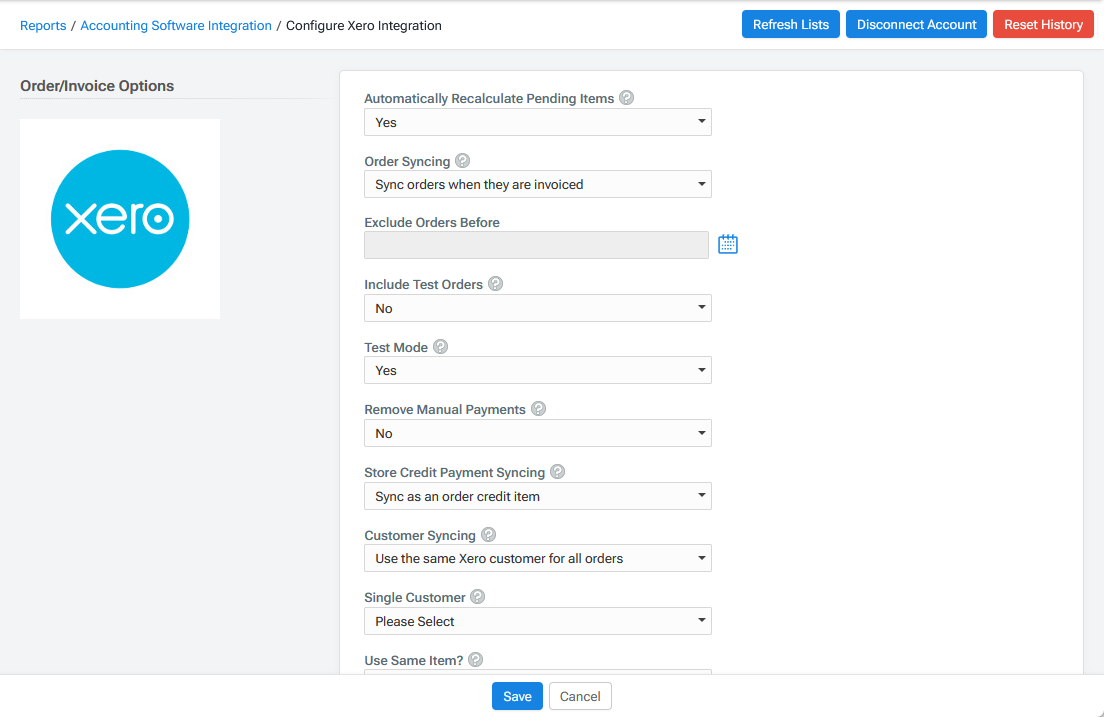
Task: Open the Customer Syncing dropdown
Action: (538, 559)
